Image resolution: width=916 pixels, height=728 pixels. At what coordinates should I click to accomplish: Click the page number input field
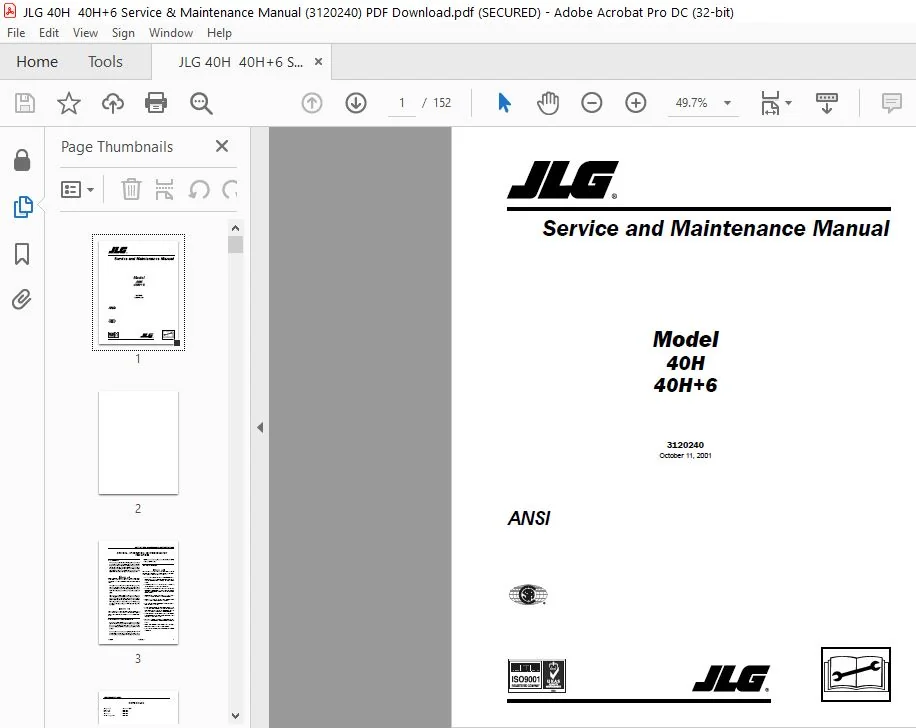[402, 103]
